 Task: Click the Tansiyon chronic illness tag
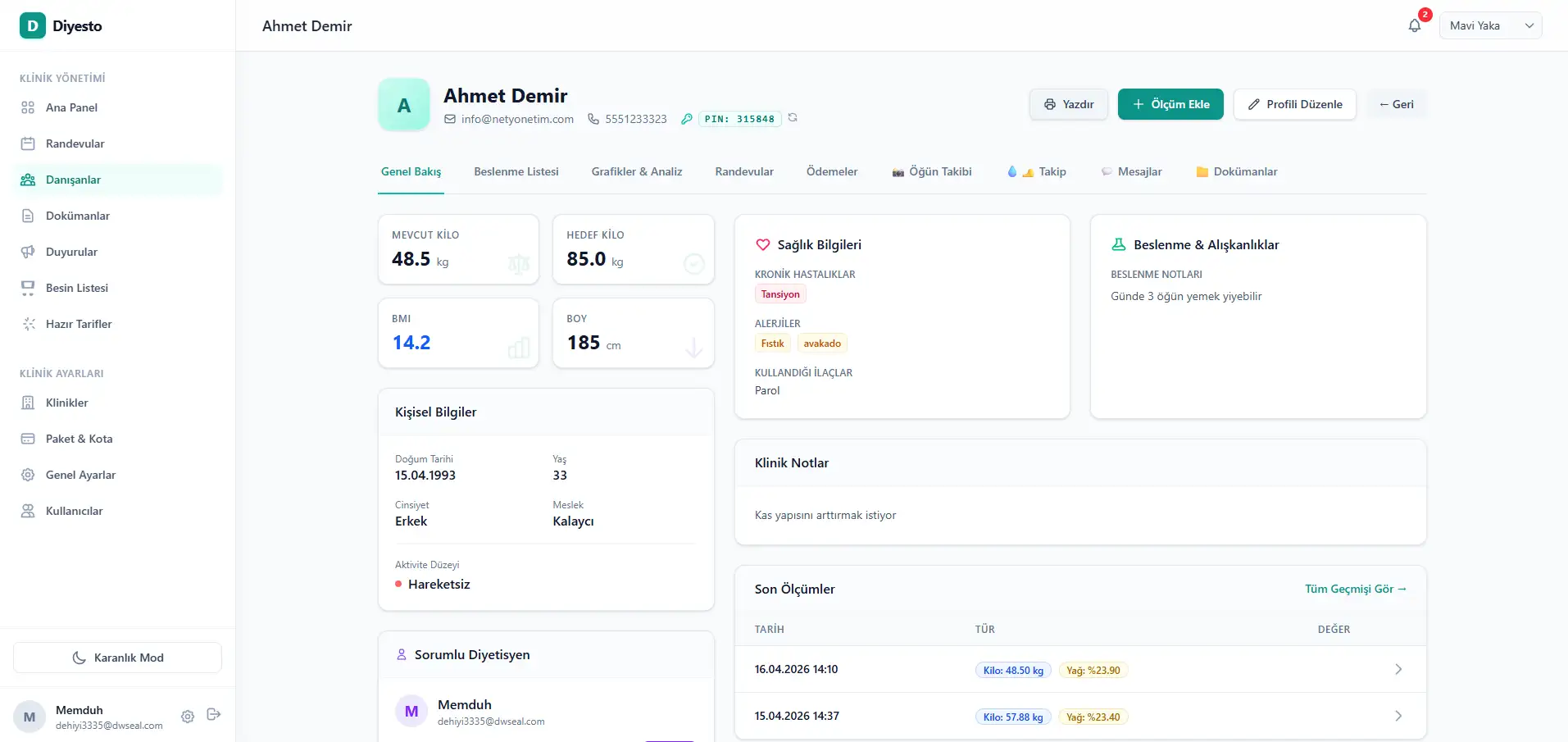pyautogui.click(x=780, y=294)
